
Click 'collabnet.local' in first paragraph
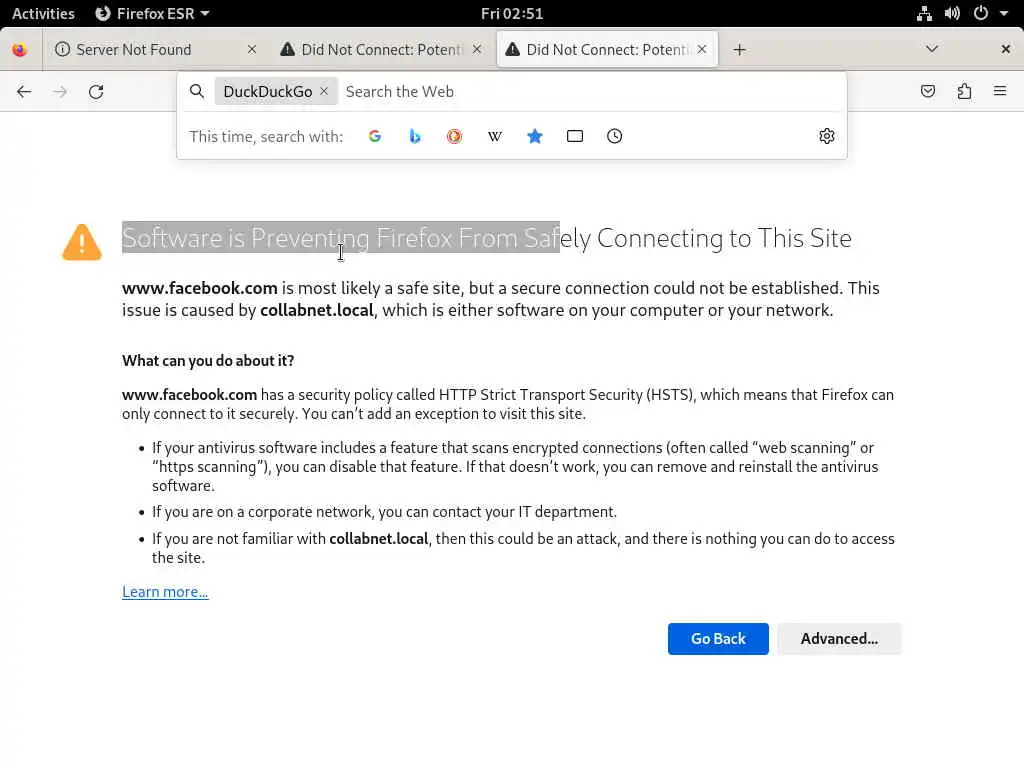317,310
